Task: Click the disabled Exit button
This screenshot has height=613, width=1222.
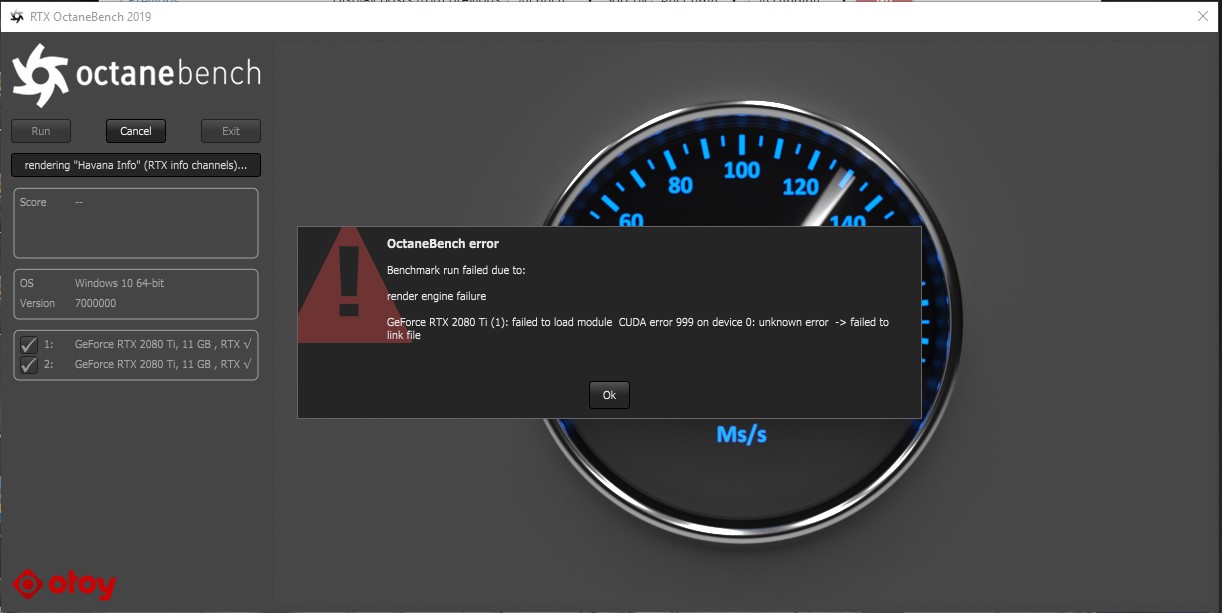Action: (231, 131)
